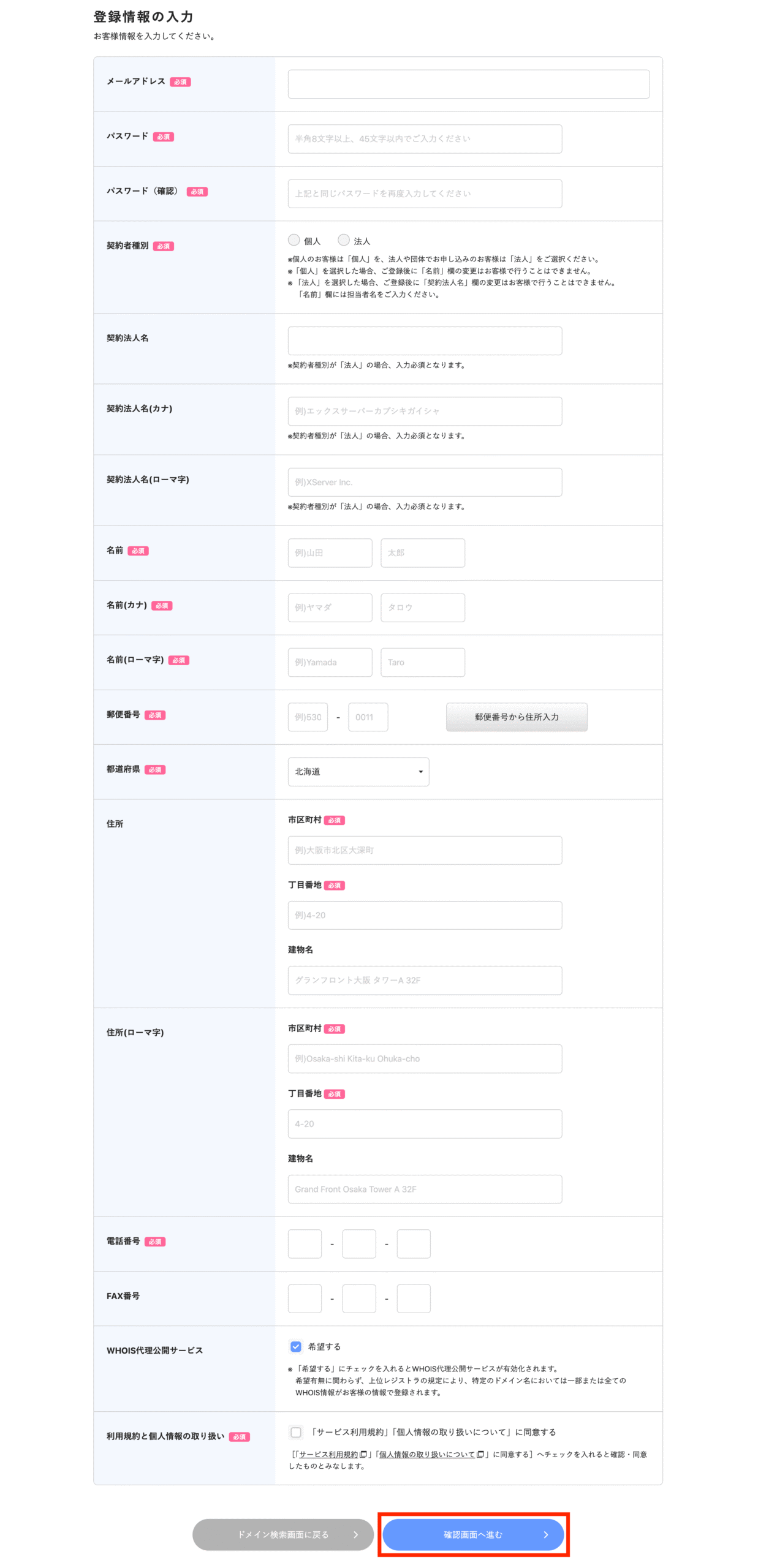Focus the メールアドレス input field
The height and width of the screenshot is (1568, 758).
[x=468, y=84]
